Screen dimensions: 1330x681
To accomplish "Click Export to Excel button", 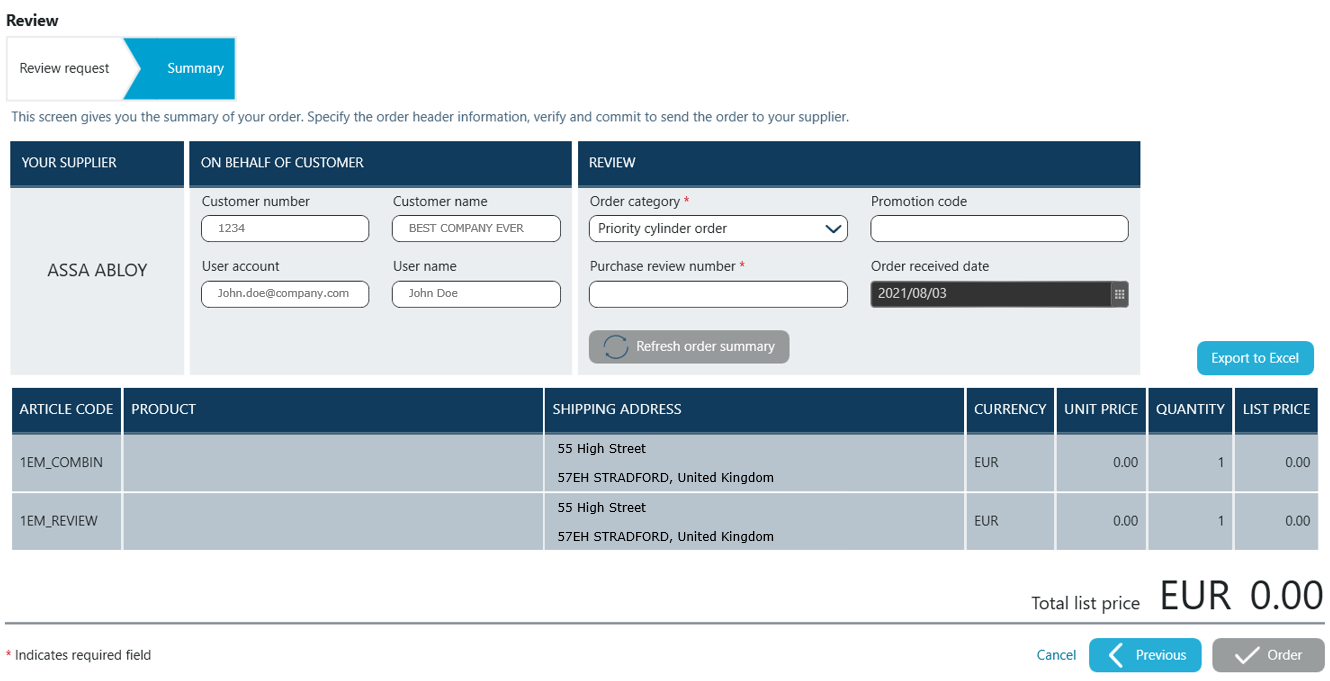I will (1255, 358).
